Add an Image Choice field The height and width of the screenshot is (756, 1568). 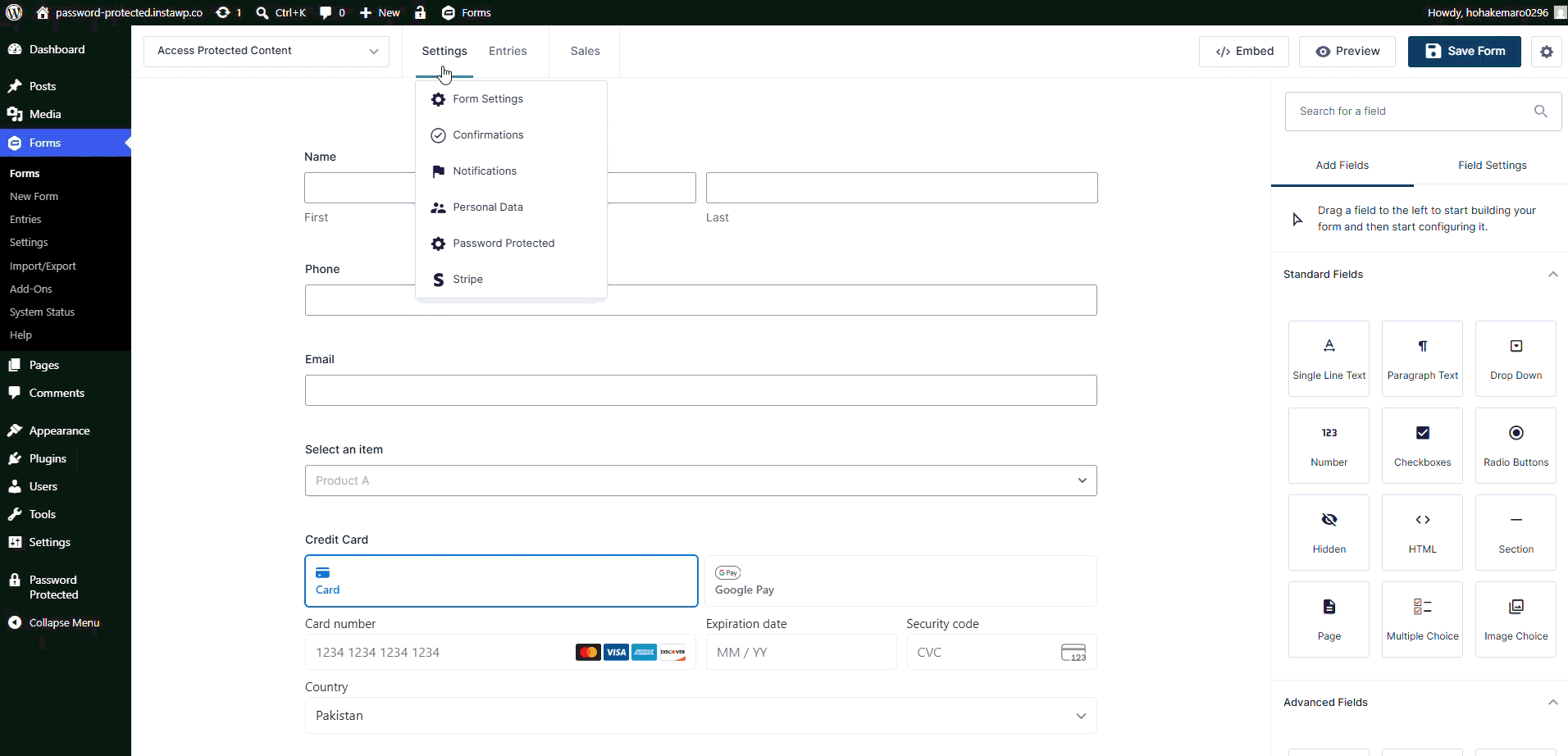point(1516,619)
